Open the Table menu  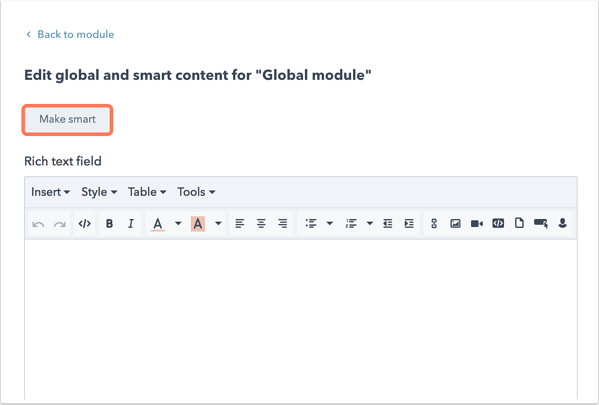click(147, 192)
